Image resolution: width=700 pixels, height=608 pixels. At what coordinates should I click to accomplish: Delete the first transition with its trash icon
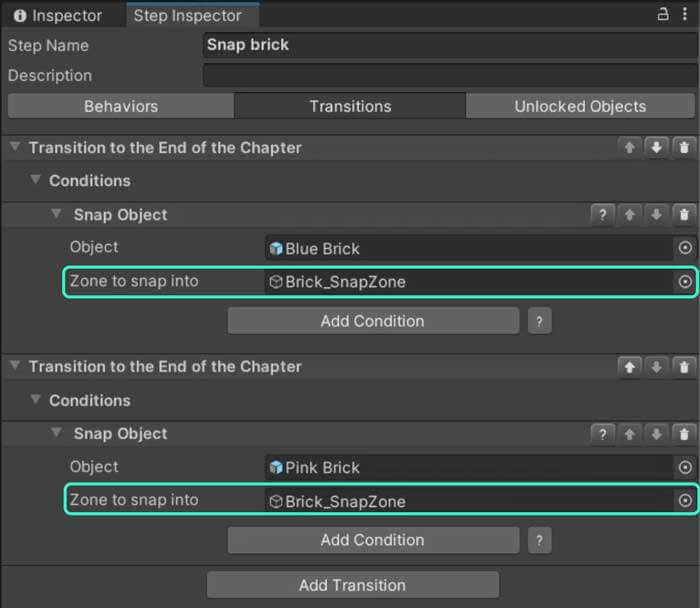coord(684,148)
